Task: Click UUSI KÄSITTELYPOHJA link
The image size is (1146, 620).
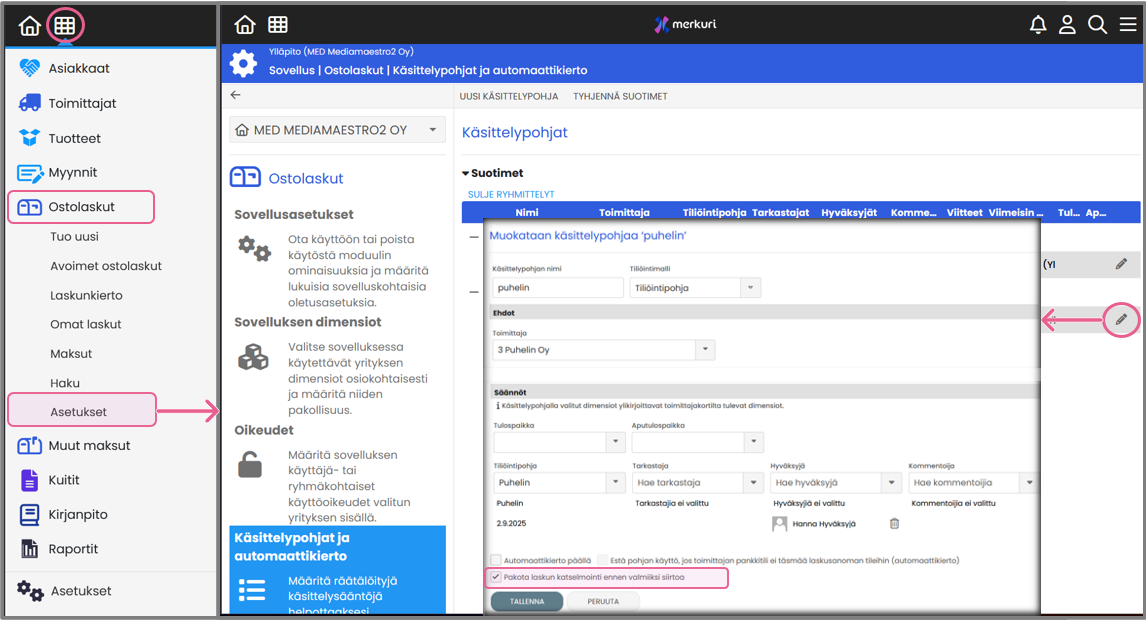Action: (x=508, y=96)
